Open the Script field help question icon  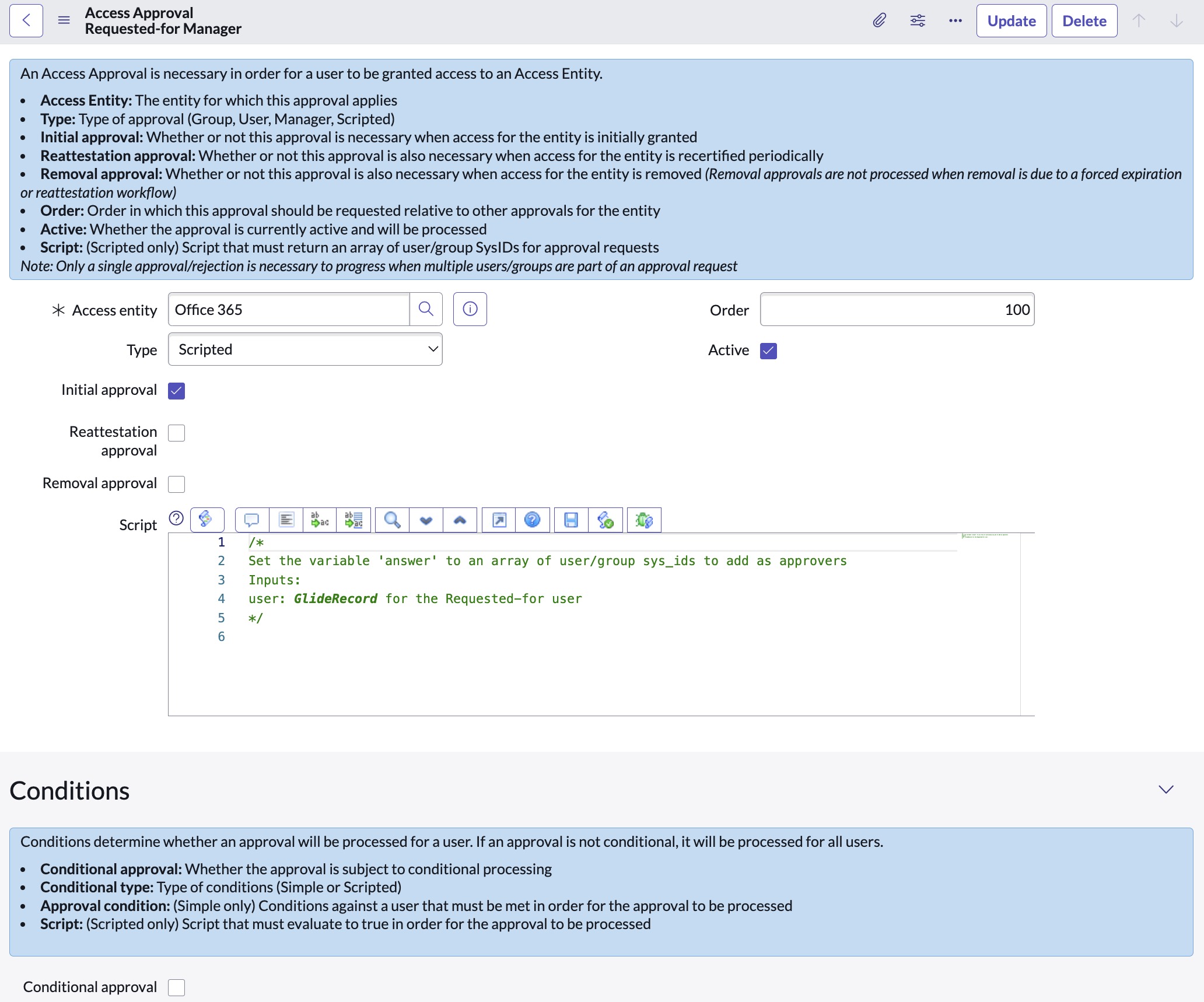pos(176,518)
